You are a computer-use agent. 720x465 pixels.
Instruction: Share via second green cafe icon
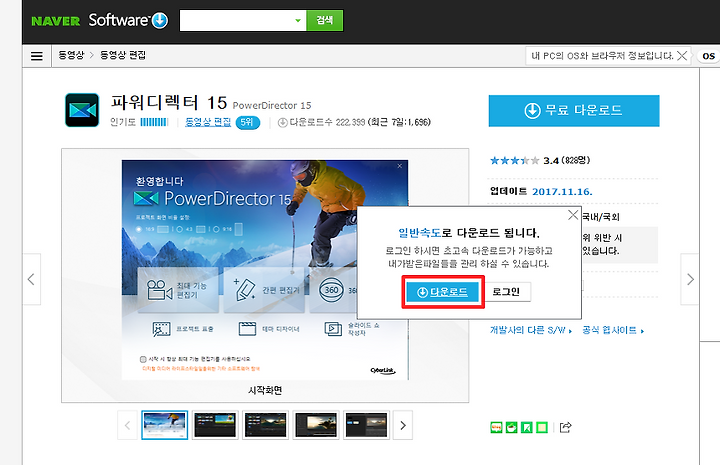(512, 427)
